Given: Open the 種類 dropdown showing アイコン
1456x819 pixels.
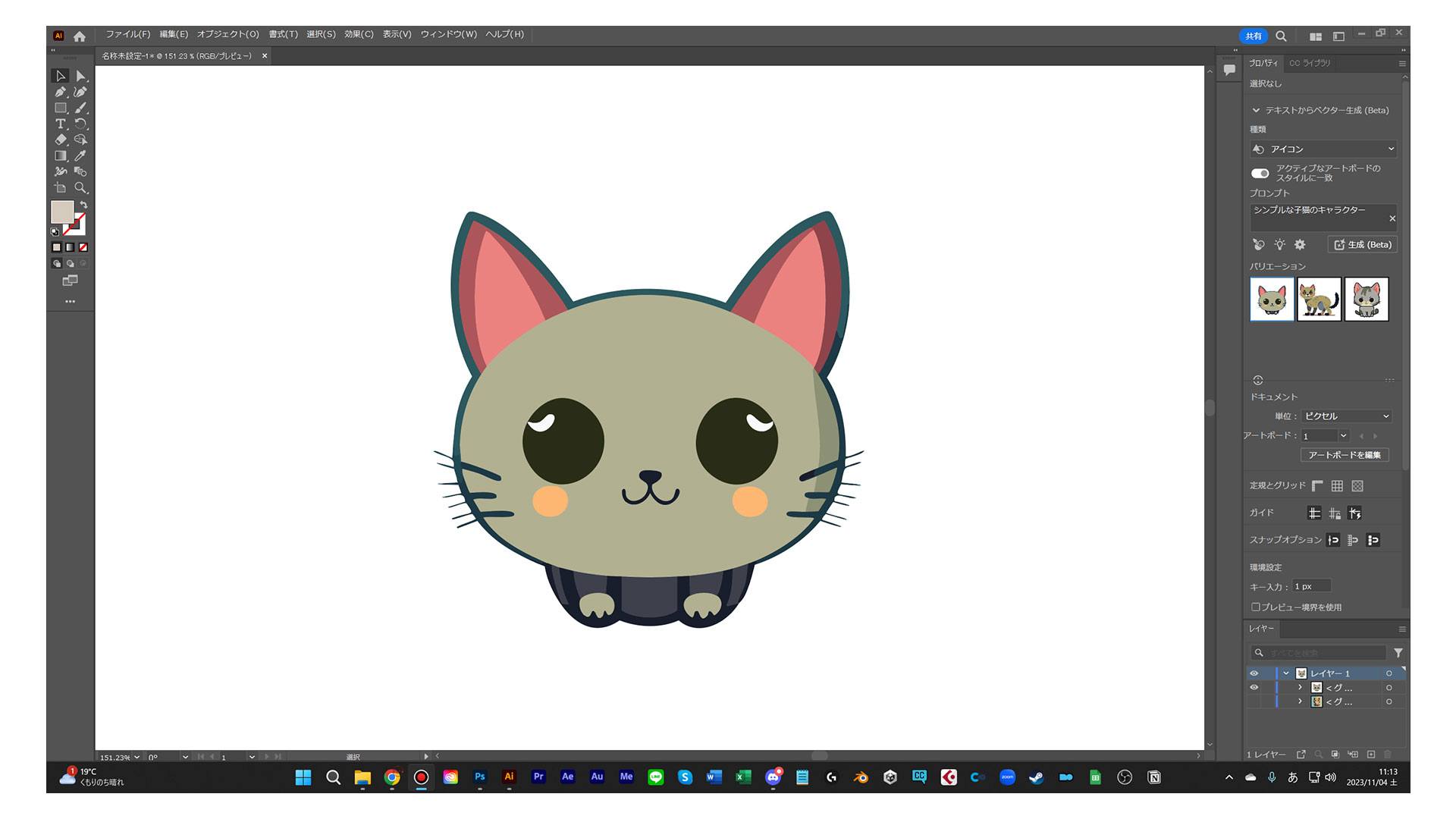Looking at the screenshot, I should (x=1323, y=149).
